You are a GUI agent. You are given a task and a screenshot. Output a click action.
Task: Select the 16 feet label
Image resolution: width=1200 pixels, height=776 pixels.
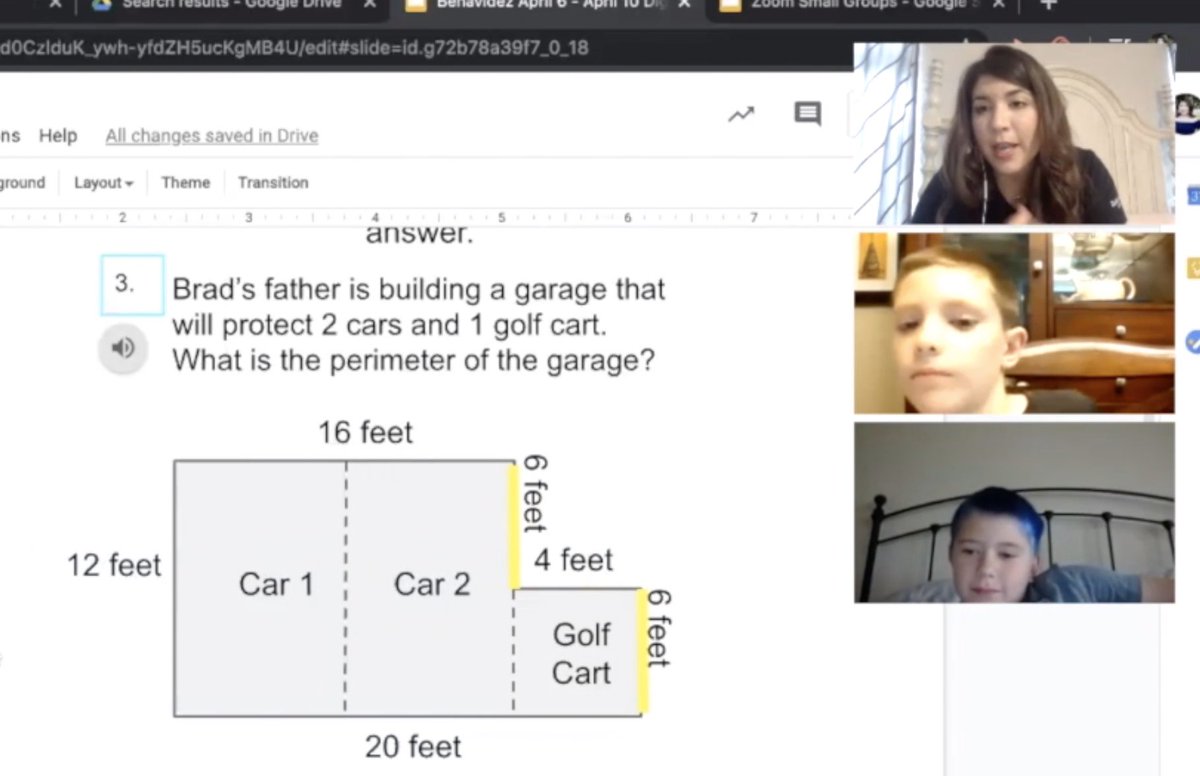coord(365,432)
